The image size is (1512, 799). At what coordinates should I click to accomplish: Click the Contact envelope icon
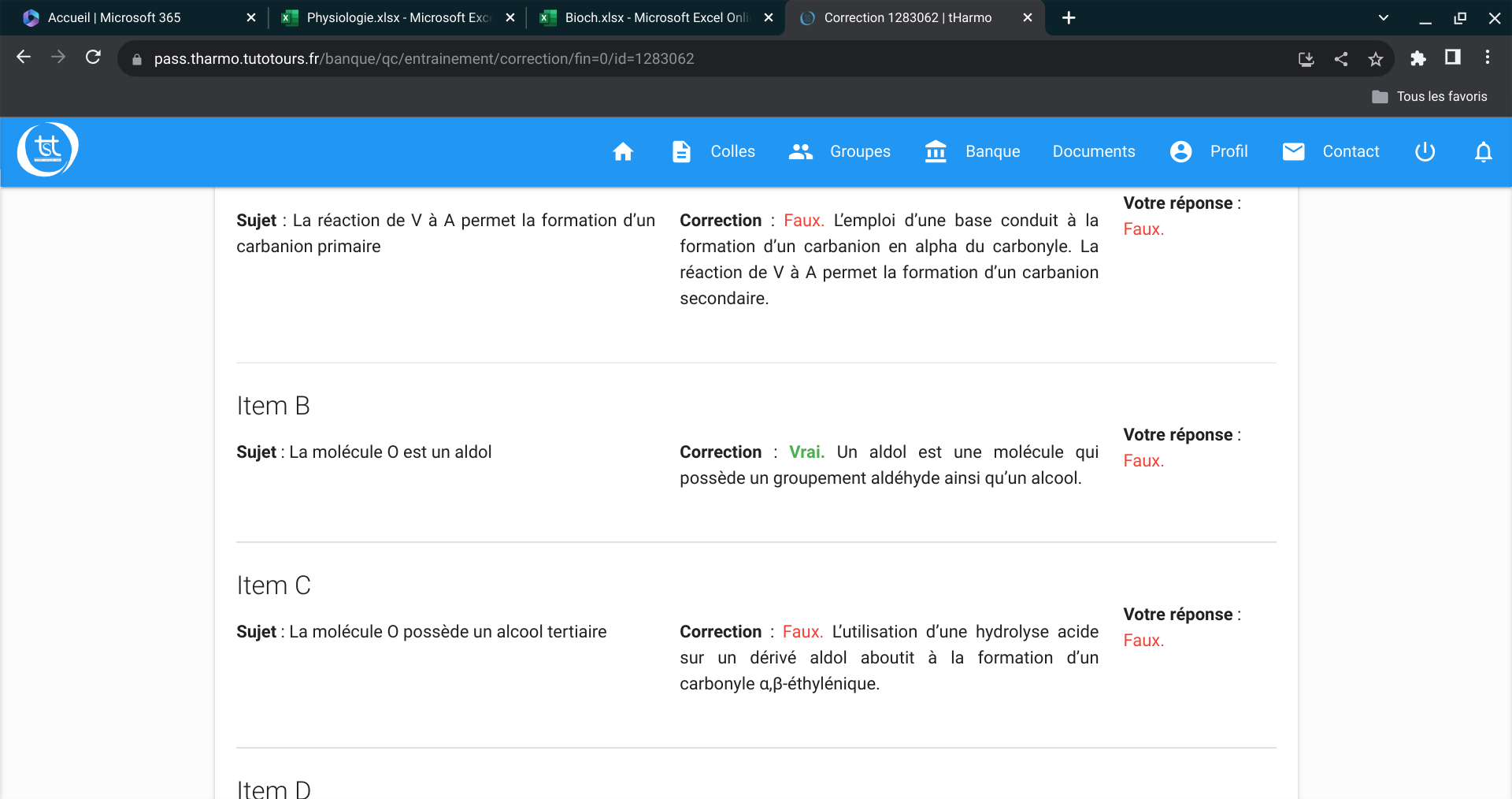(1293, 151)
